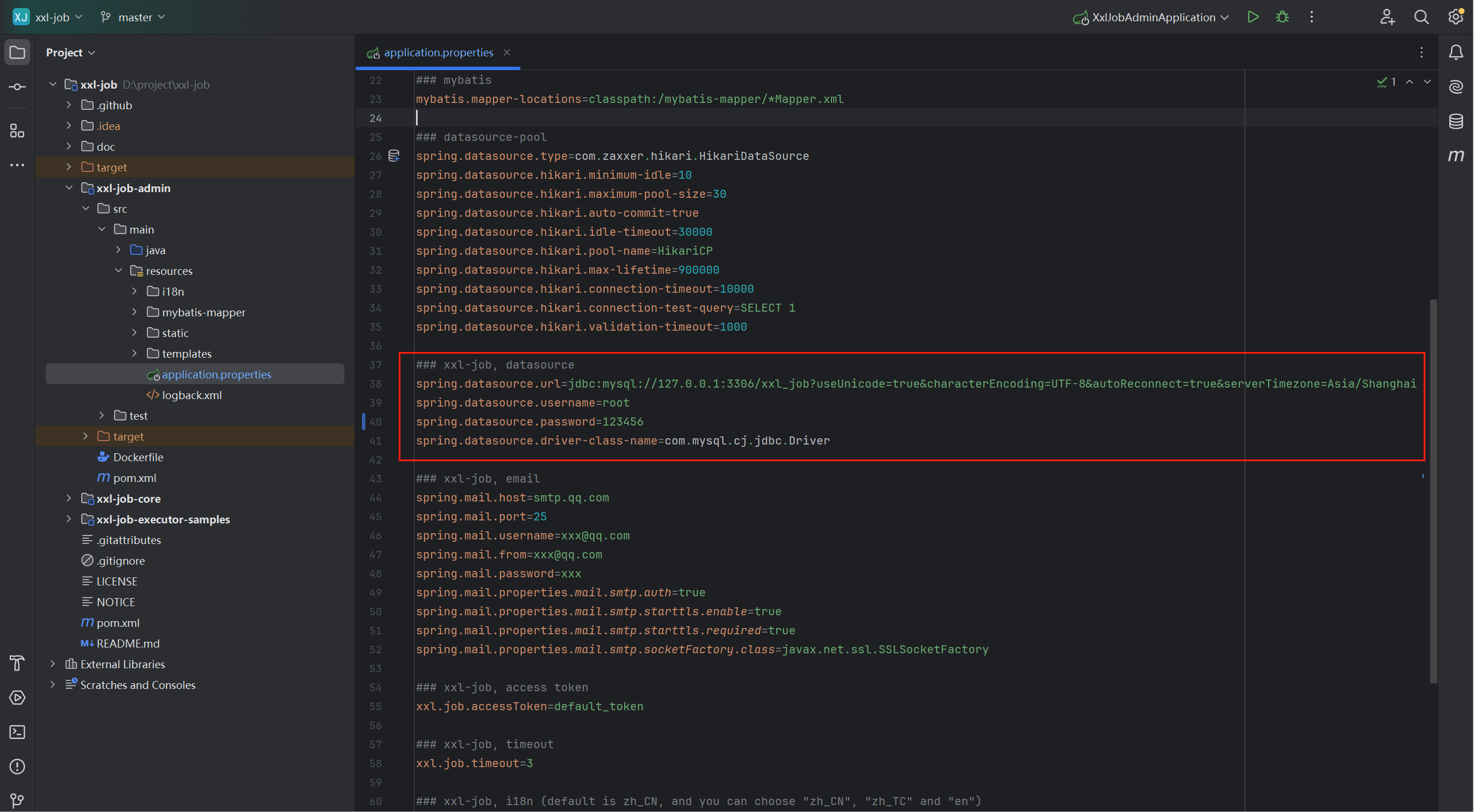Click datasource gutter icon on line 26

(x=394, y=156)
